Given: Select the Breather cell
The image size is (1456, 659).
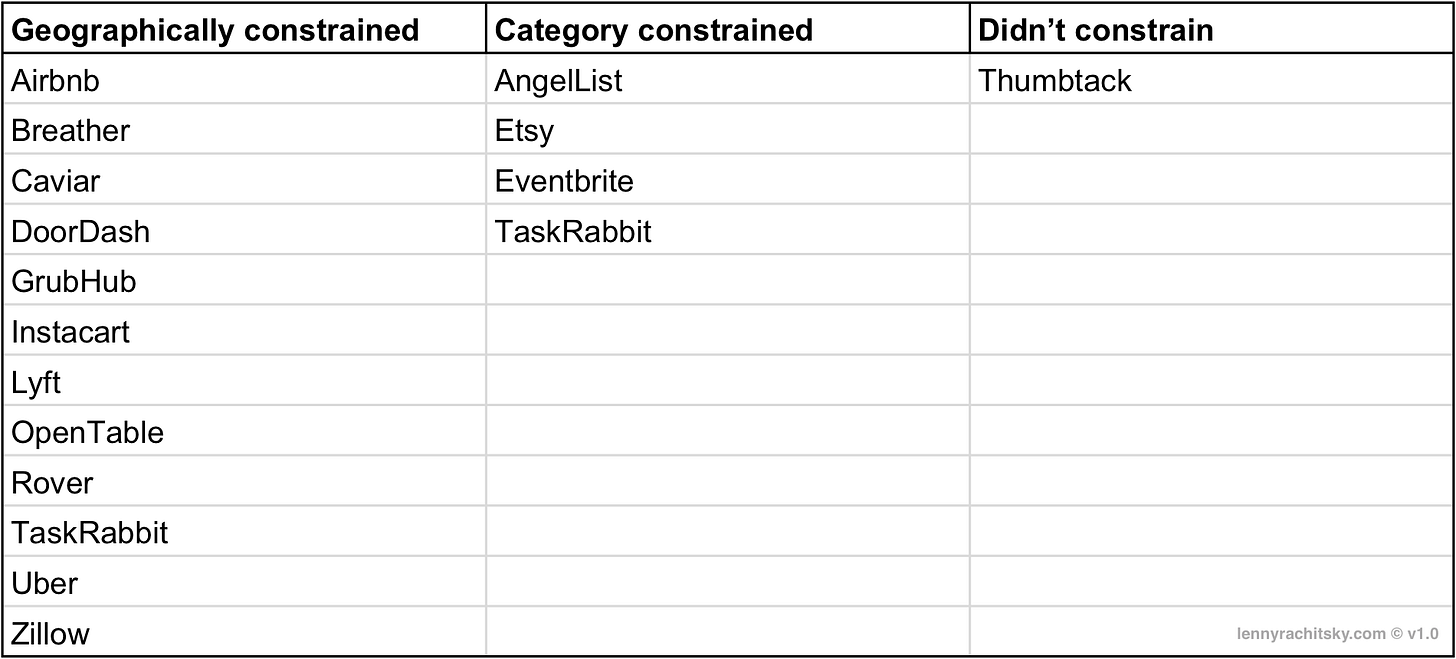Looking at the screenshot, I should click(x=244, y=129).
